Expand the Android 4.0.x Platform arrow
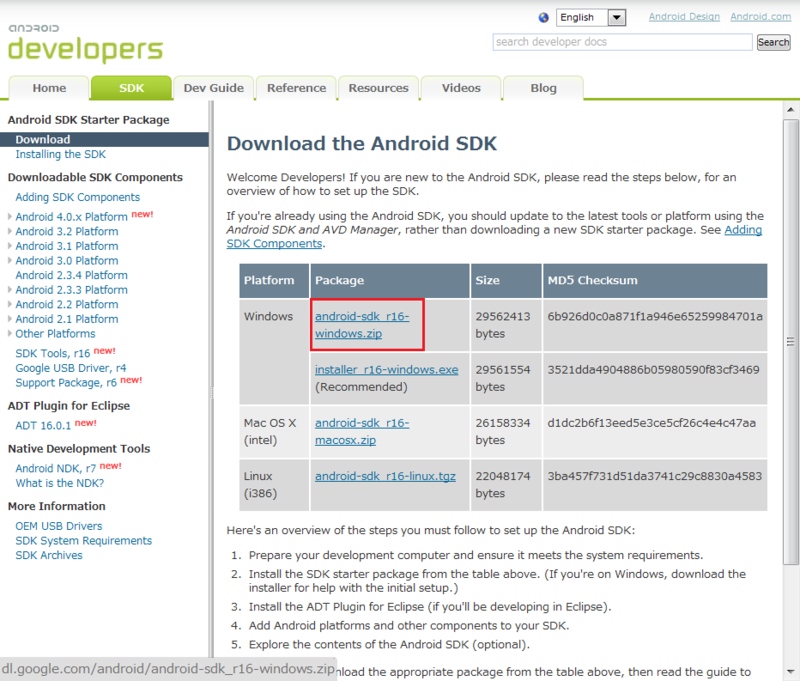Image resolution: width=800 pixels, height=681 pixels. click(x=10, y=216)
